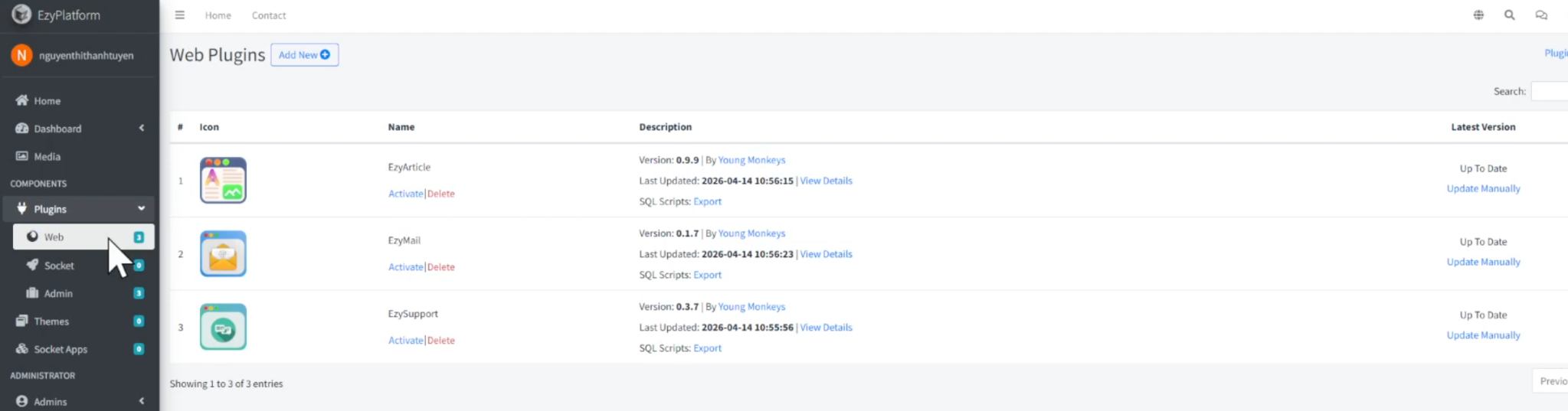Delete the EzyMail plugin
Screen dimensions: 1568x411
[441, 267]
